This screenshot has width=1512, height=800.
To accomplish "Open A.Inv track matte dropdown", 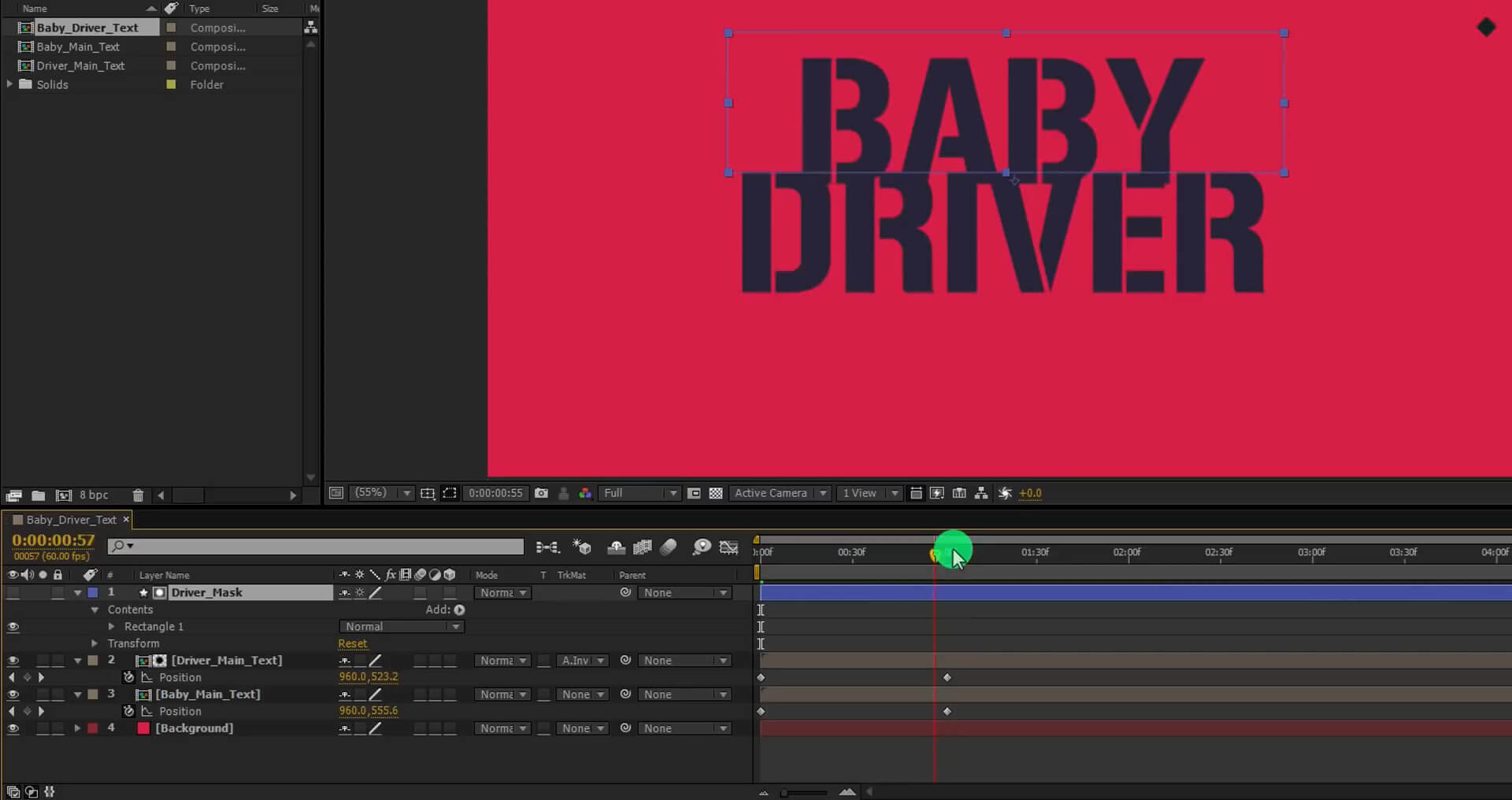I will 582,661.
